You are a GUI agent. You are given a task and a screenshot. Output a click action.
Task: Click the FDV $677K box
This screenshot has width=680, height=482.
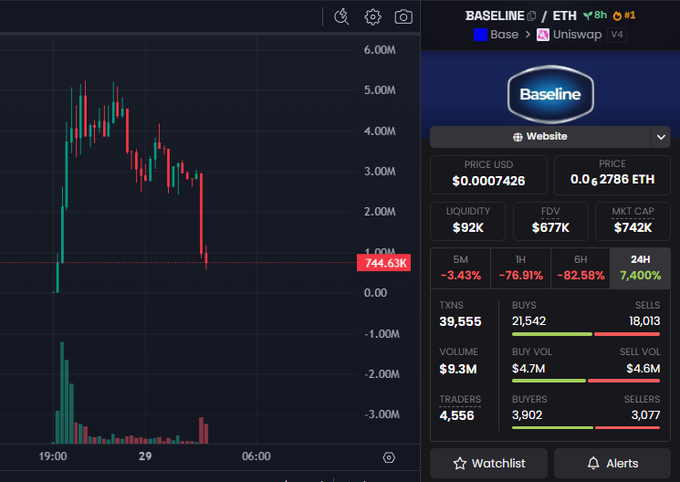(550, 221)
